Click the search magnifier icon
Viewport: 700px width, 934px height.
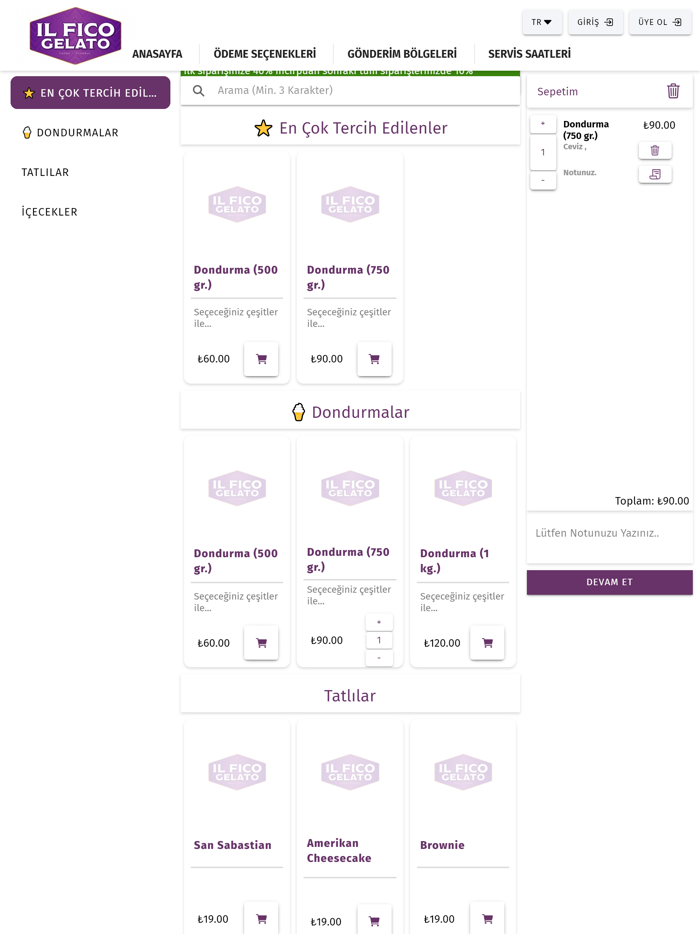(199, 91)
